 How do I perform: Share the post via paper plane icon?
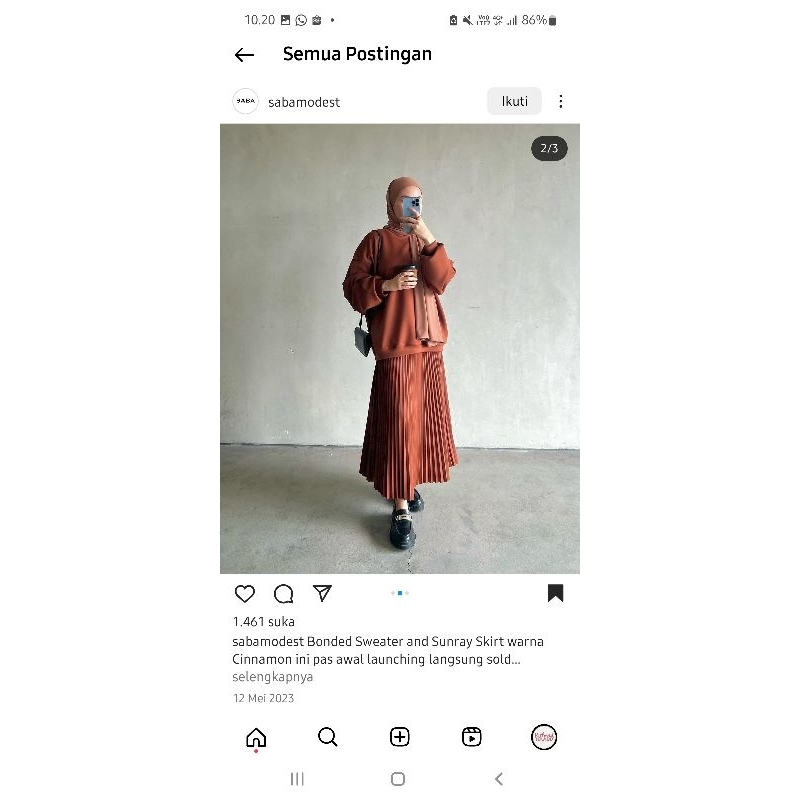[322, 594]
